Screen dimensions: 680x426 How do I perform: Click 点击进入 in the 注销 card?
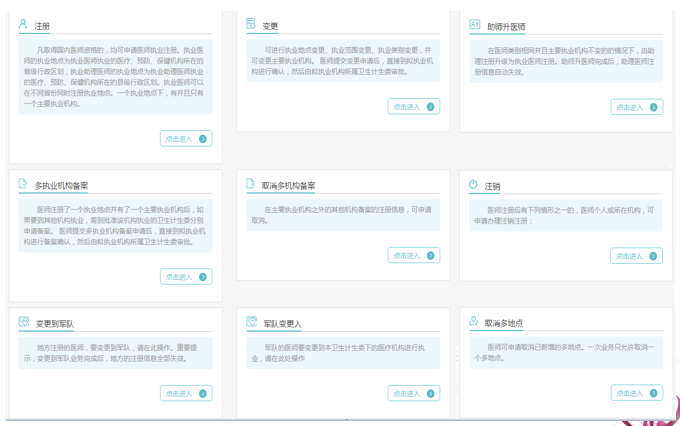(636, 256)
